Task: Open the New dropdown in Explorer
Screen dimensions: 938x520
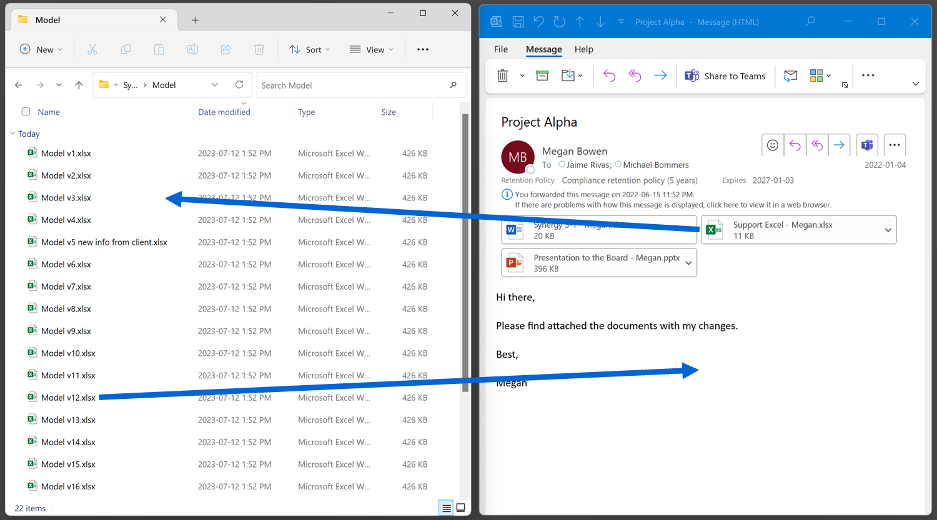Action: (x=41, y=50)
